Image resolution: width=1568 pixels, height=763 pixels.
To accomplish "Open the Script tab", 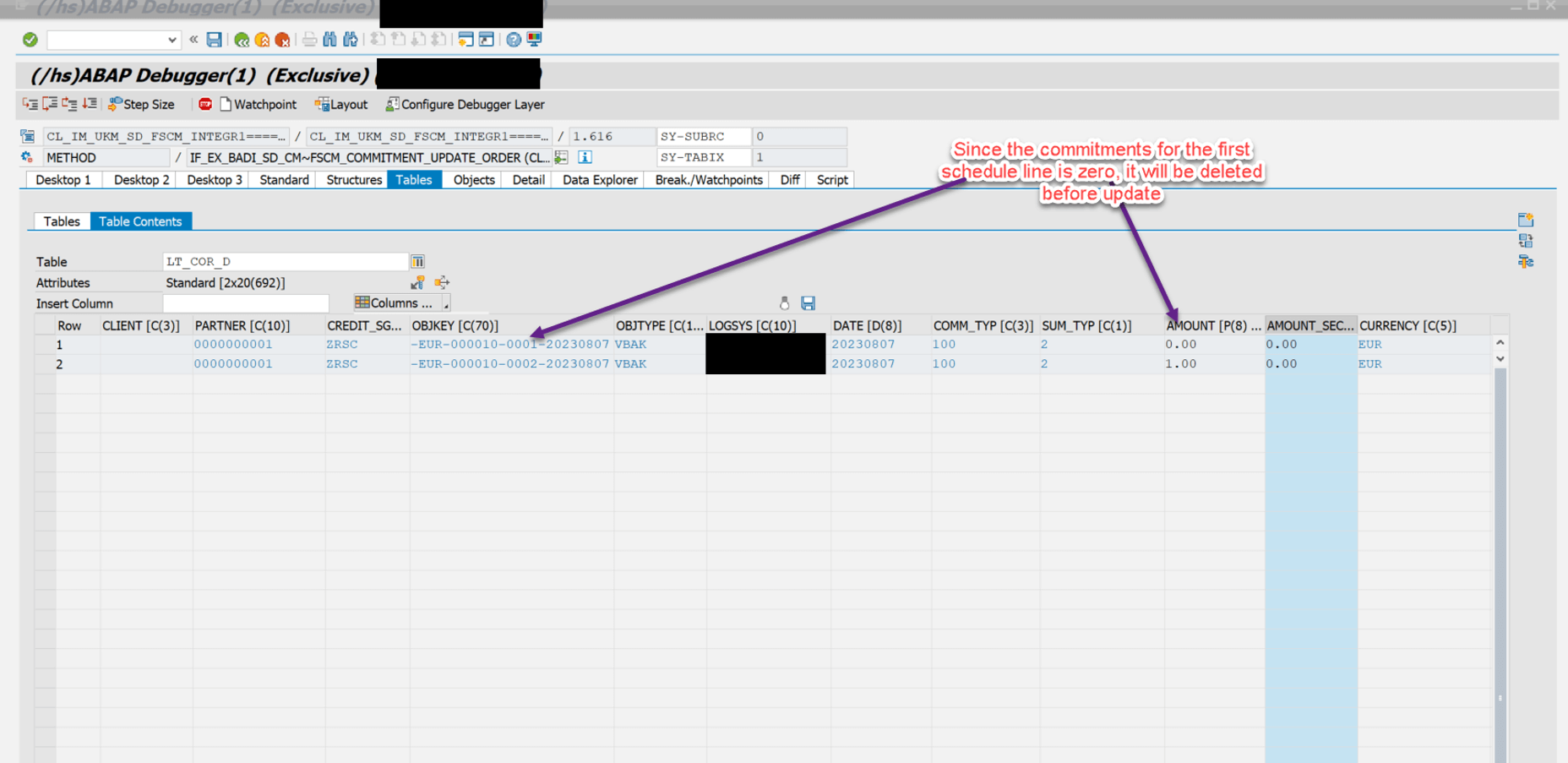I will (830, 179).
